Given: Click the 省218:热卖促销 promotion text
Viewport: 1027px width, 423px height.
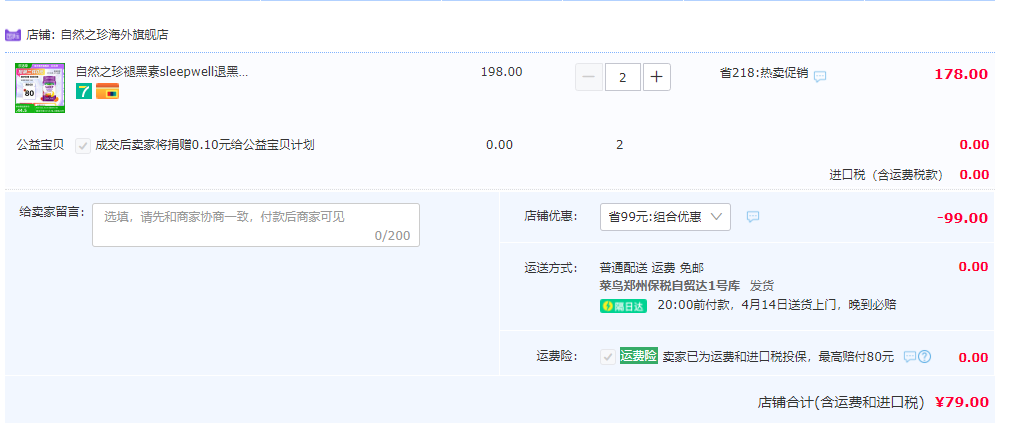Looking at the screenshot, I should (x=764, y=73).
